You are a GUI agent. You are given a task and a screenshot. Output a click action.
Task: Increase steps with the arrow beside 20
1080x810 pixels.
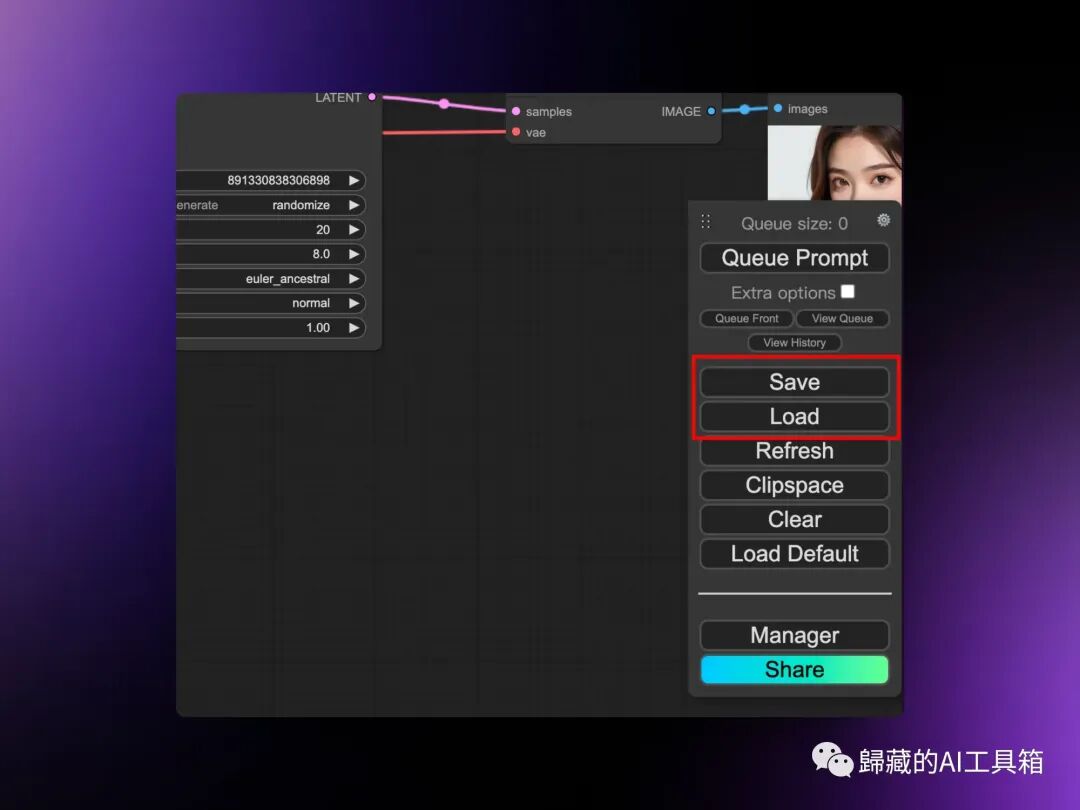click(x=354, y=229)
